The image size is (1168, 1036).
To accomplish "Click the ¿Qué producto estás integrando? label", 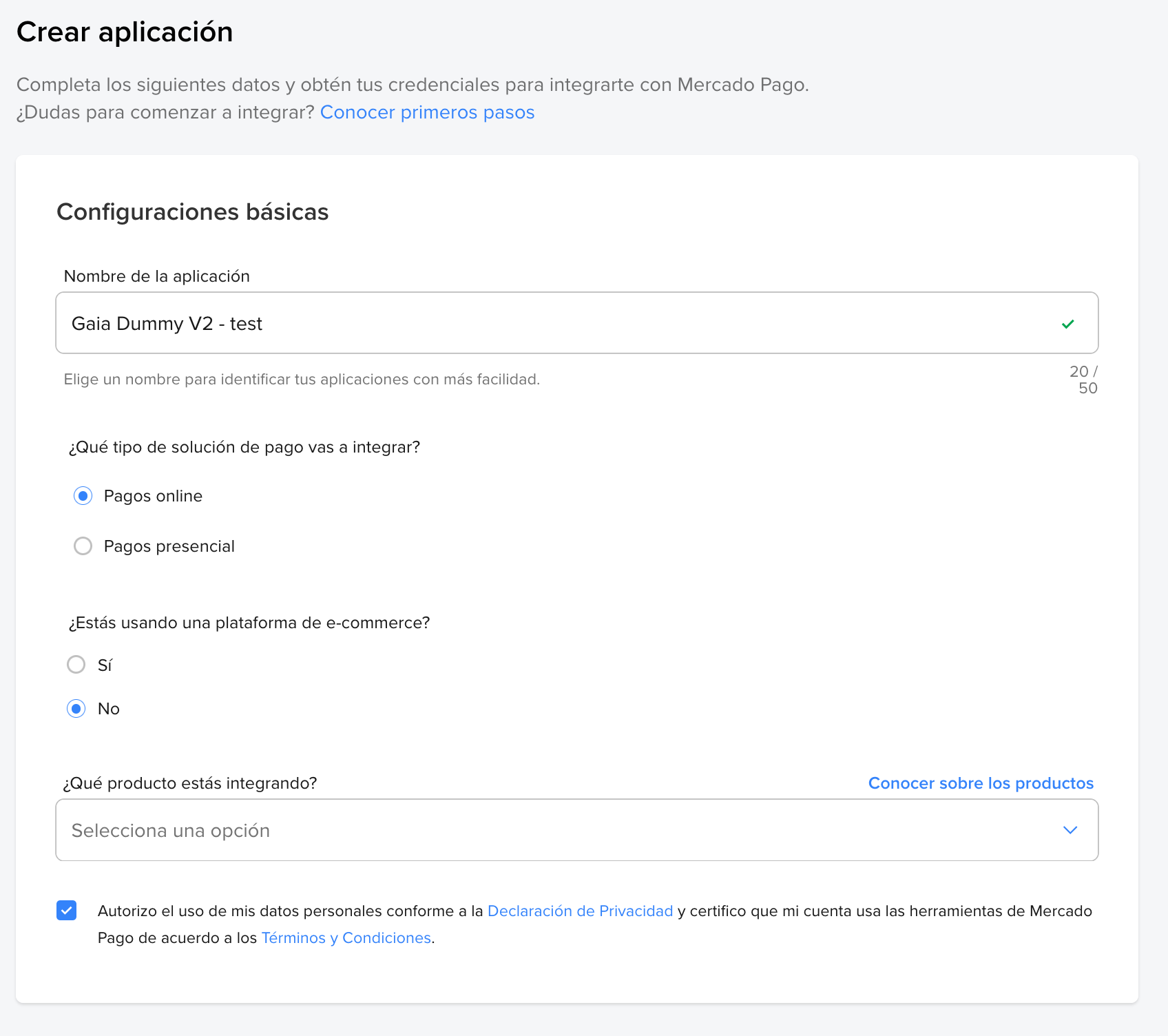I will coord(189,783).
